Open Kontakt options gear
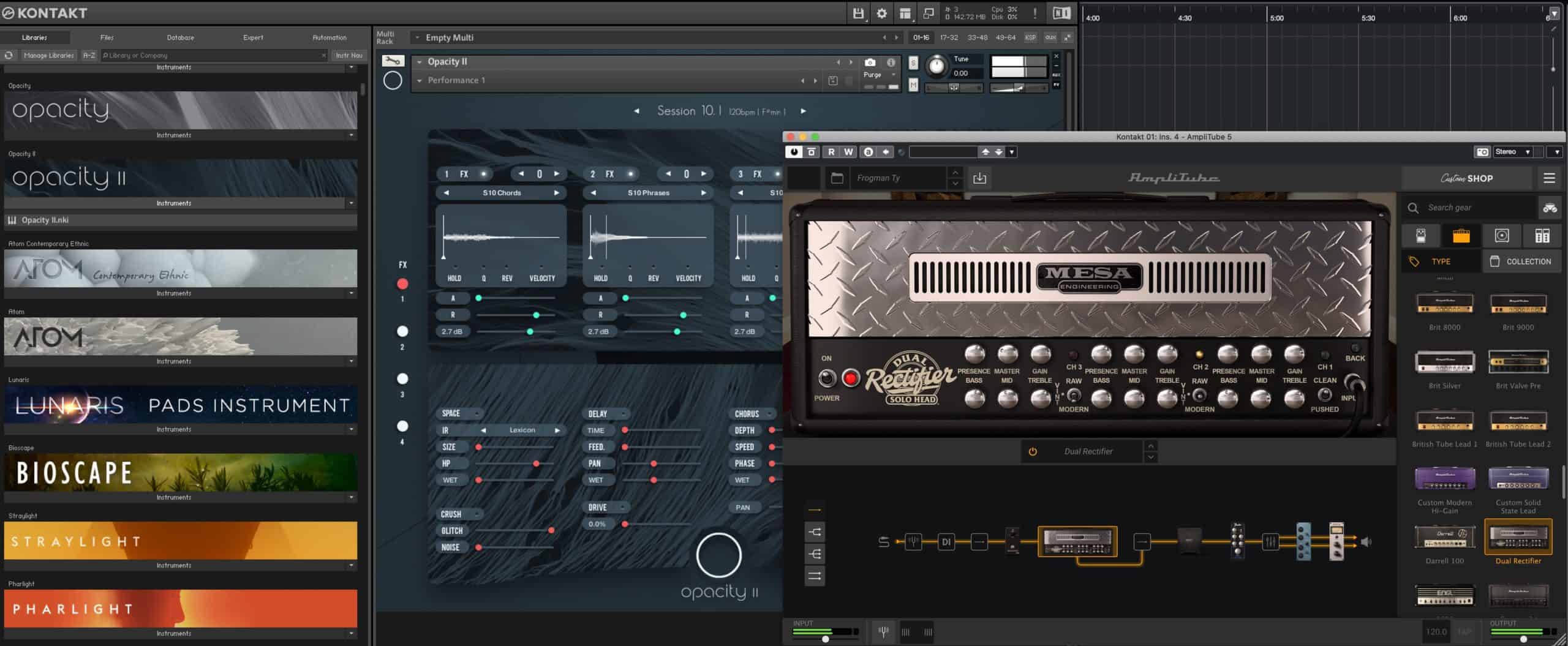The height and width of the screenshot is (646, 1568). pos(881,13)
